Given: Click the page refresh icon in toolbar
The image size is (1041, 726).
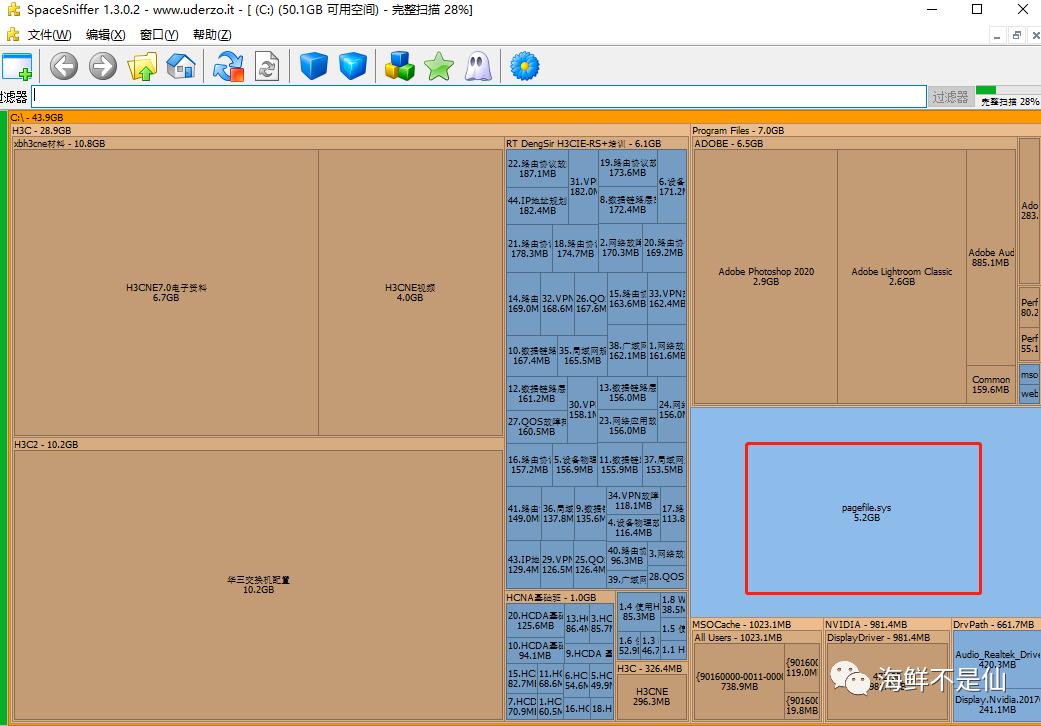Looking at the screenshot, I should click(x=267, y=67).
